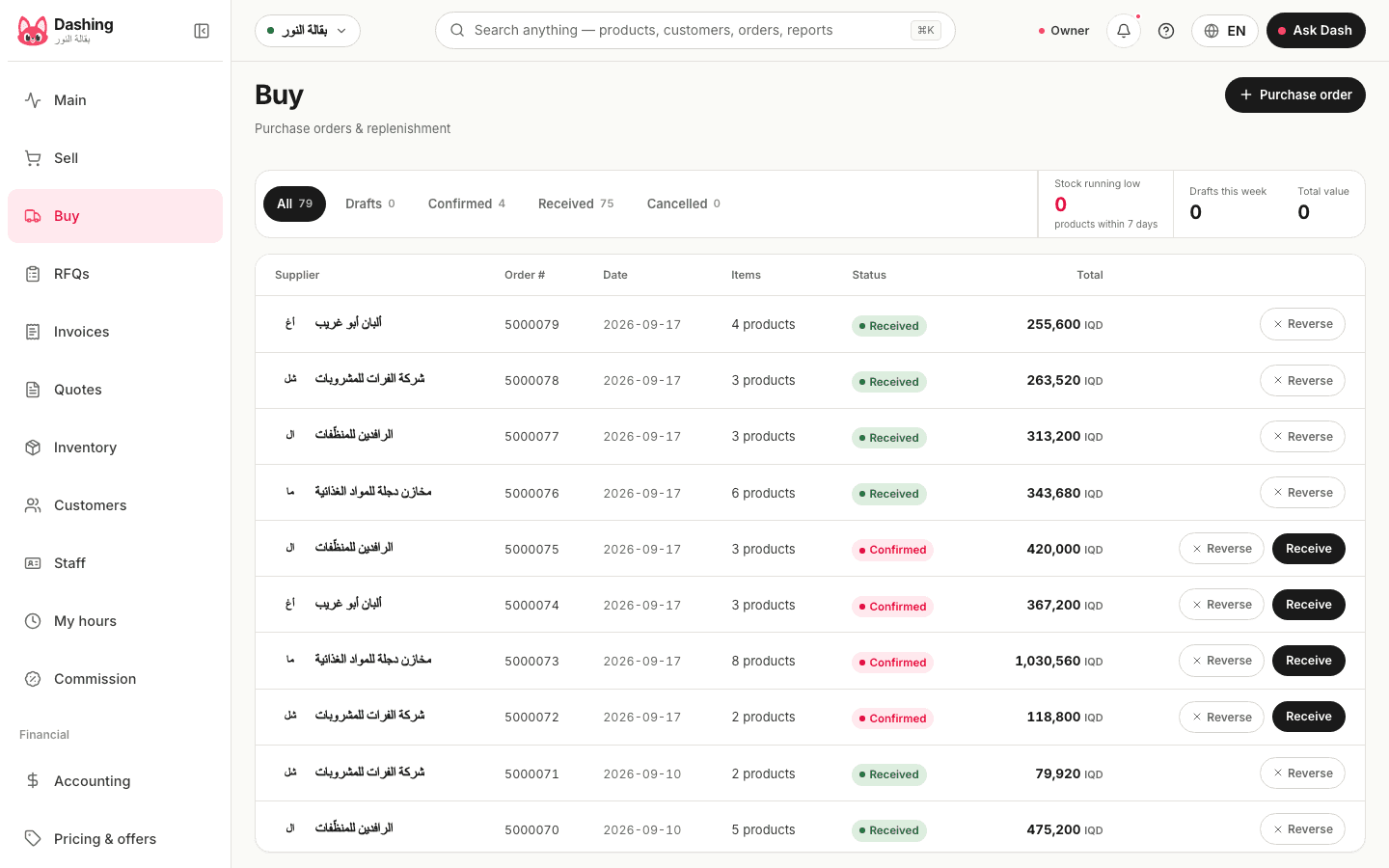Go to Sell in sidebar
Viewport: 1389px width, 868px height.
click(x=115, y=158)
